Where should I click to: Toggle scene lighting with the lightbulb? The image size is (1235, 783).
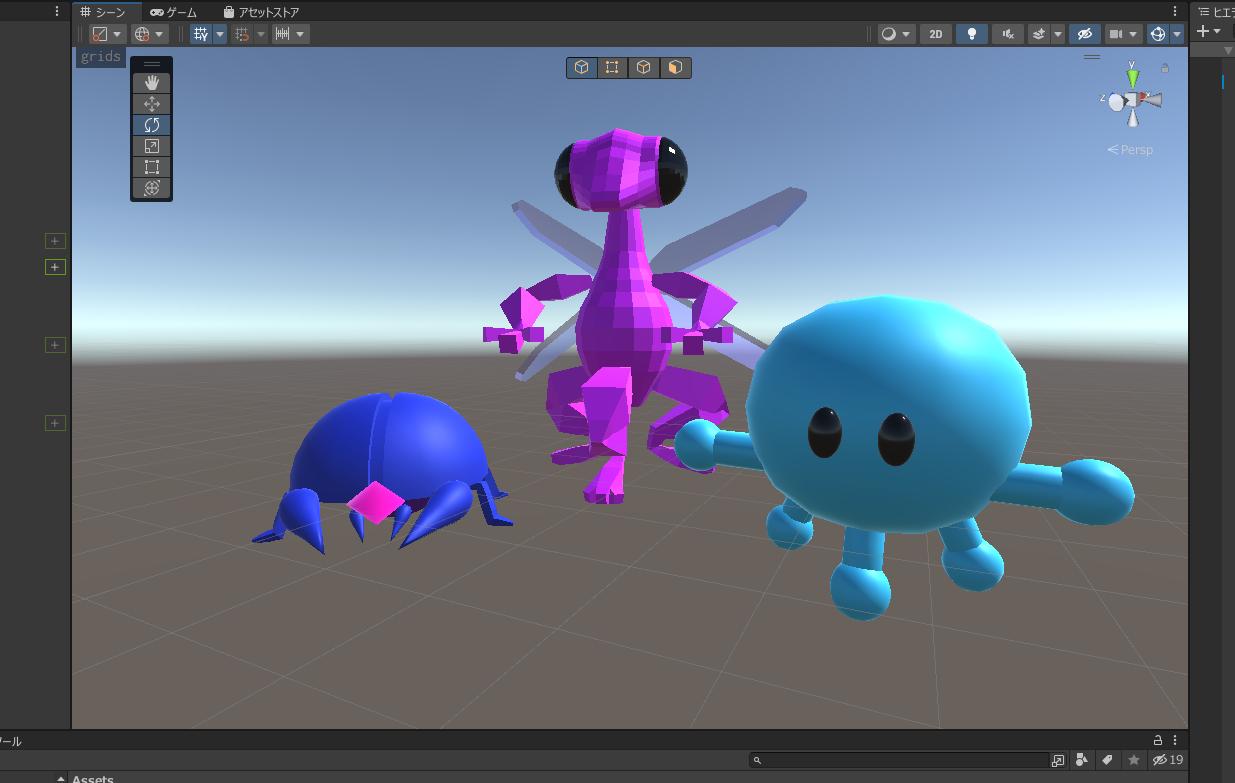(x=971, y=34)
